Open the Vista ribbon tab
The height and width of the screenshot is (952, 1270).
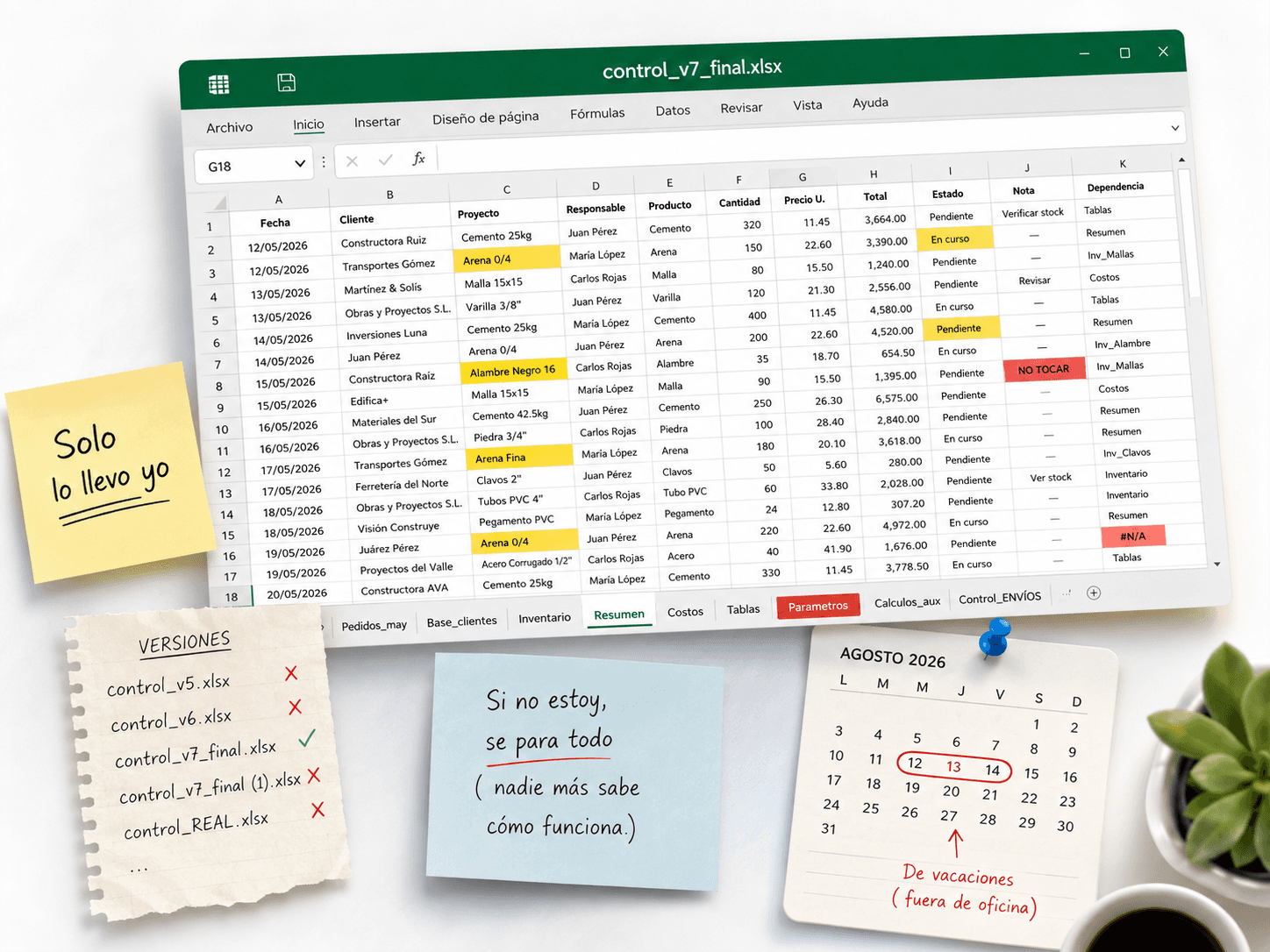pyautogui.click(x=808, y=105)
